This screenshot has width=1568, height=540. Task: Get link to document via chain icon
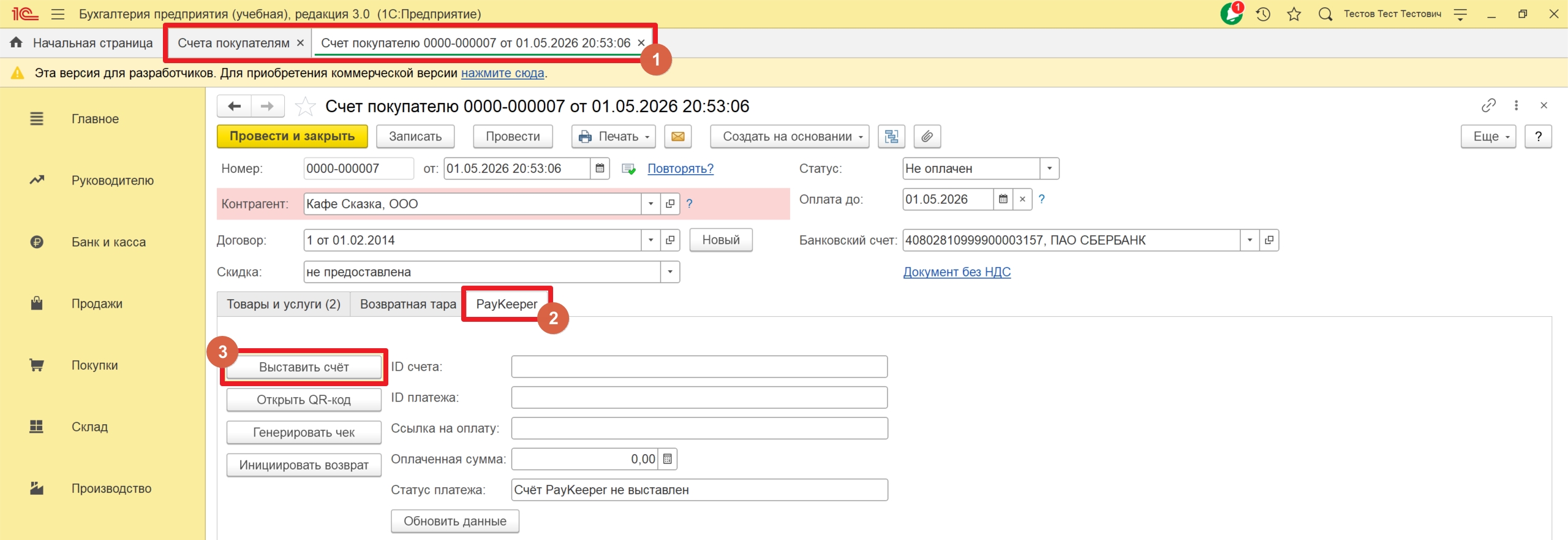pos(1488,106)
